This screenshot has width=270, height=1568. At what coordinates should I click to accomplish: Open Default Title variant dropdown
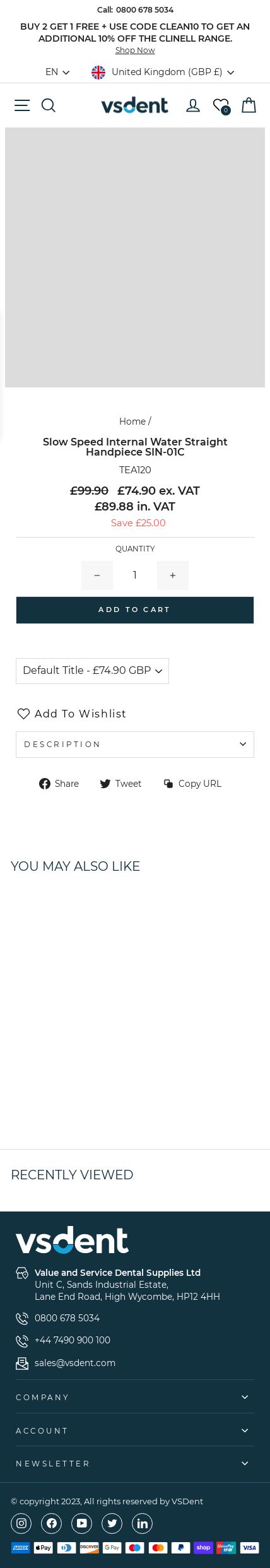(92, 671)
